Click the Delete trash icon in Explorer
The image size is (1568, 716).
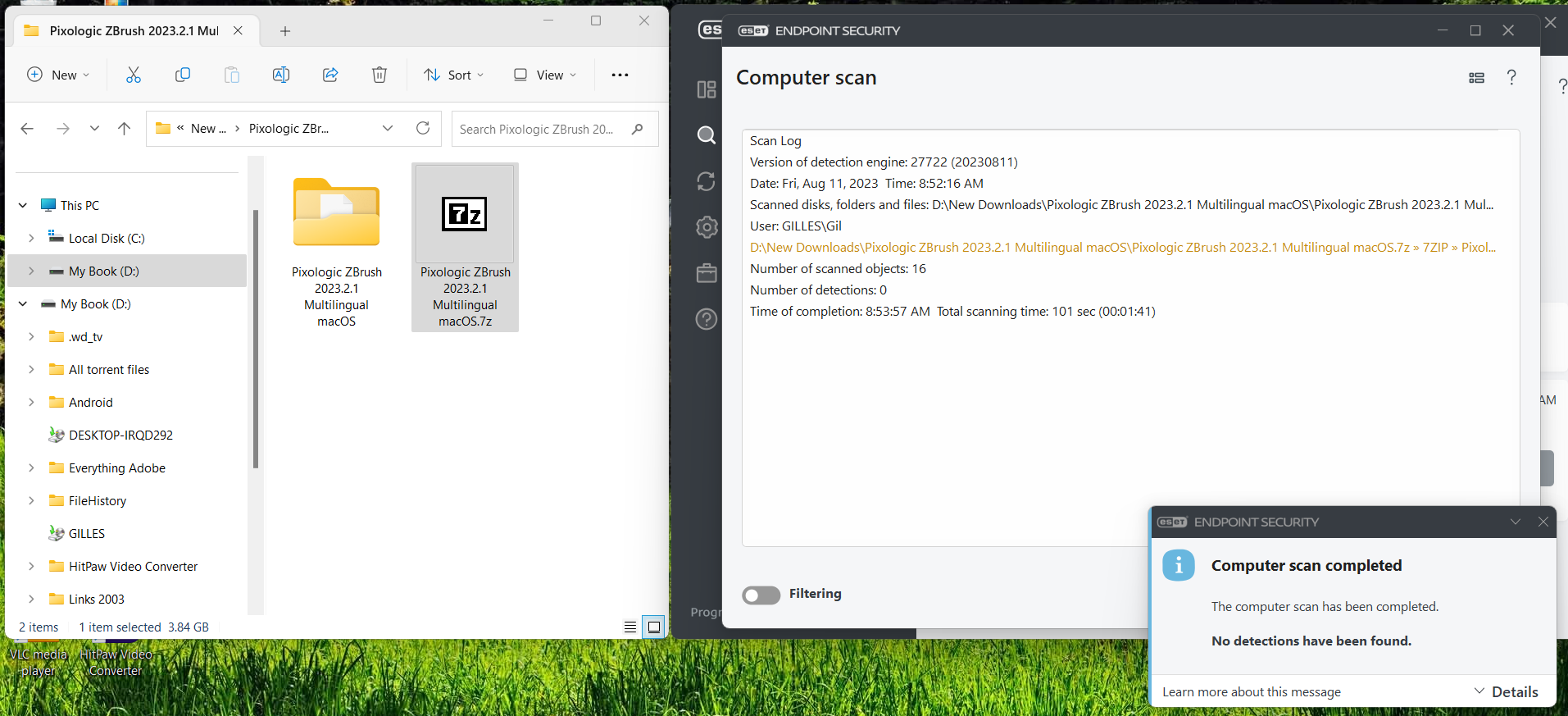pyautogui.click(x=380, y=75)
